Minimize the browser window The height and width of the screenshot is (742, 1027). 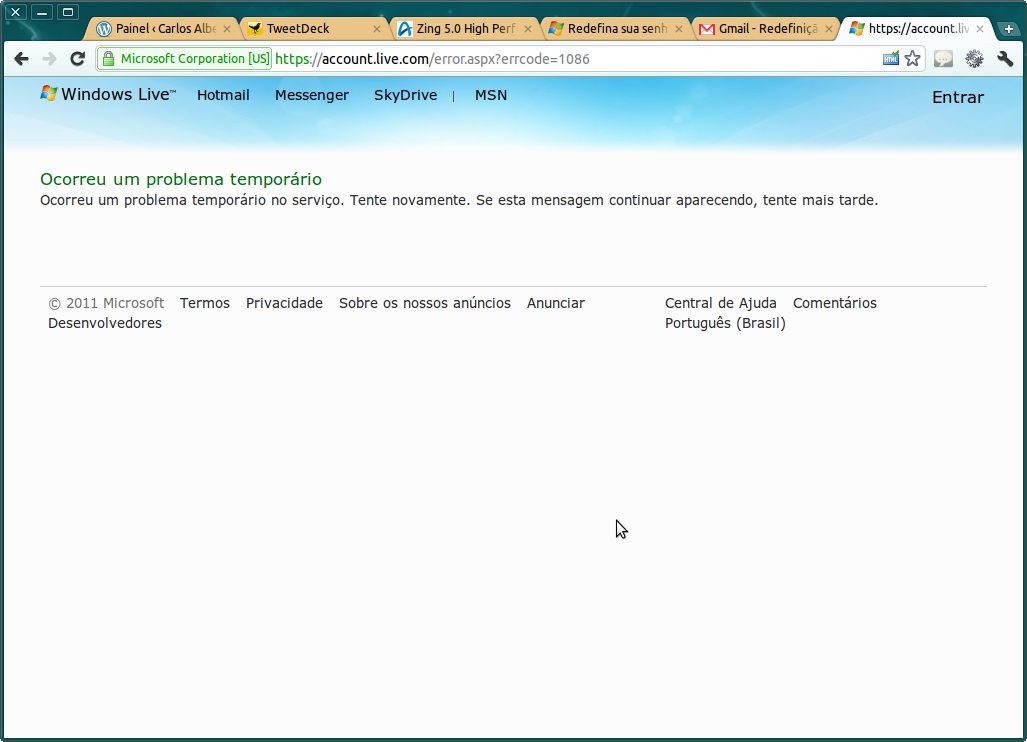point(41,12)
